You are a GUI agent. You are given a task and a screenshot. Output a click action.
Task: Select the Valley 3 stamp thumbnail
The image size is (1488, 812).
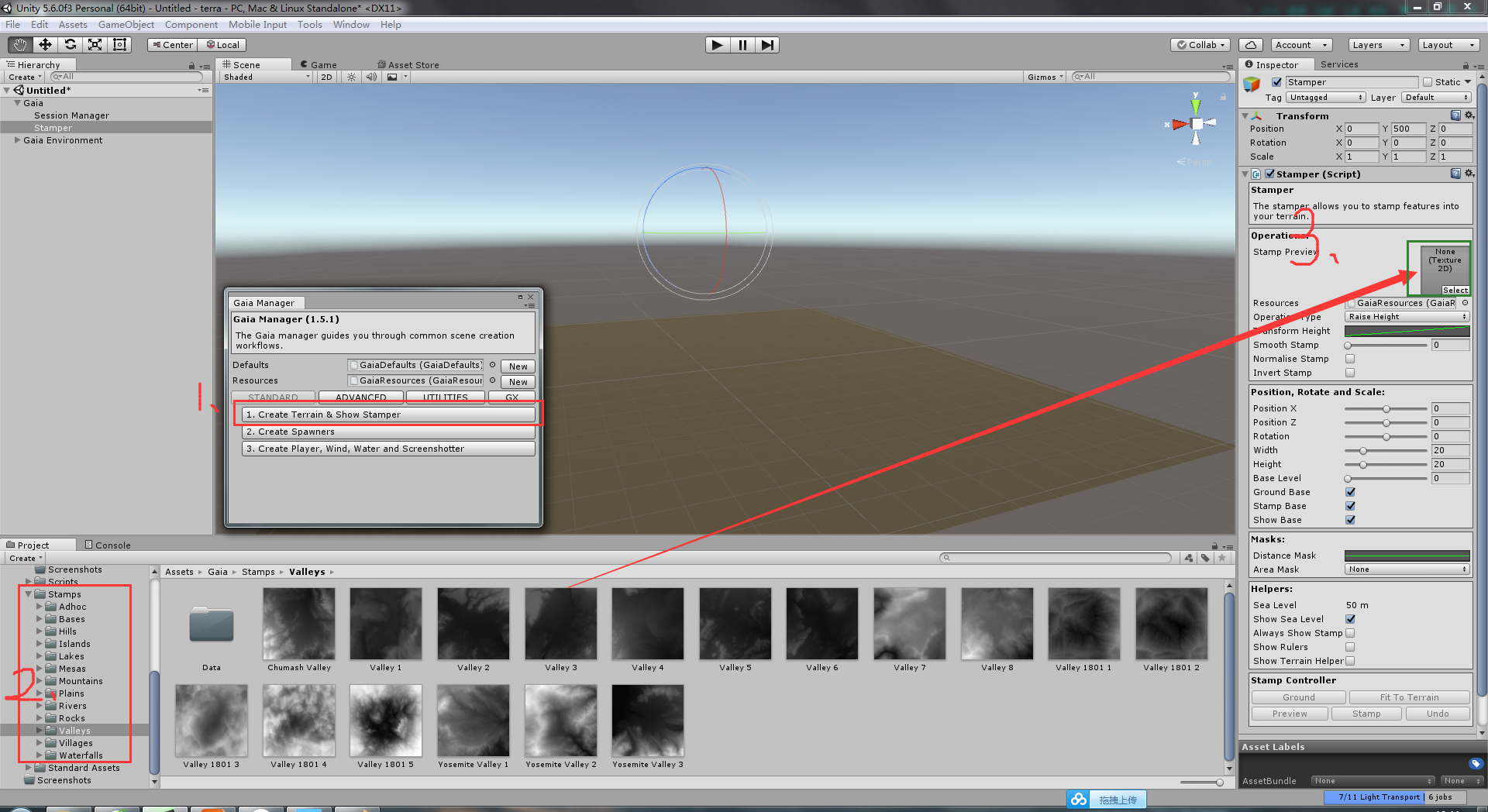pos(560,624)
